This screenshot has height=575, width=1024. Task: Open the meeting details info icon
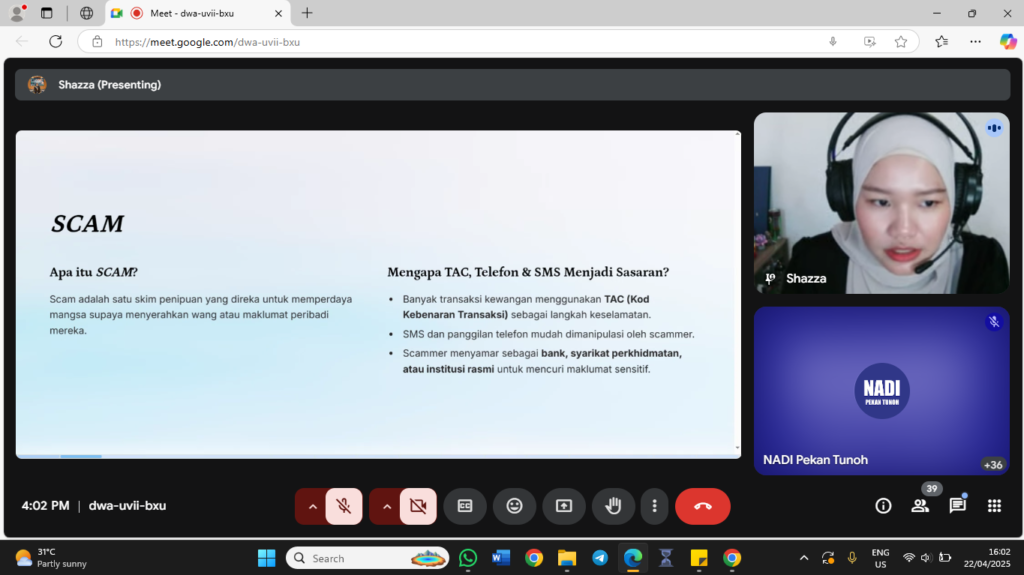pos(883,506)
